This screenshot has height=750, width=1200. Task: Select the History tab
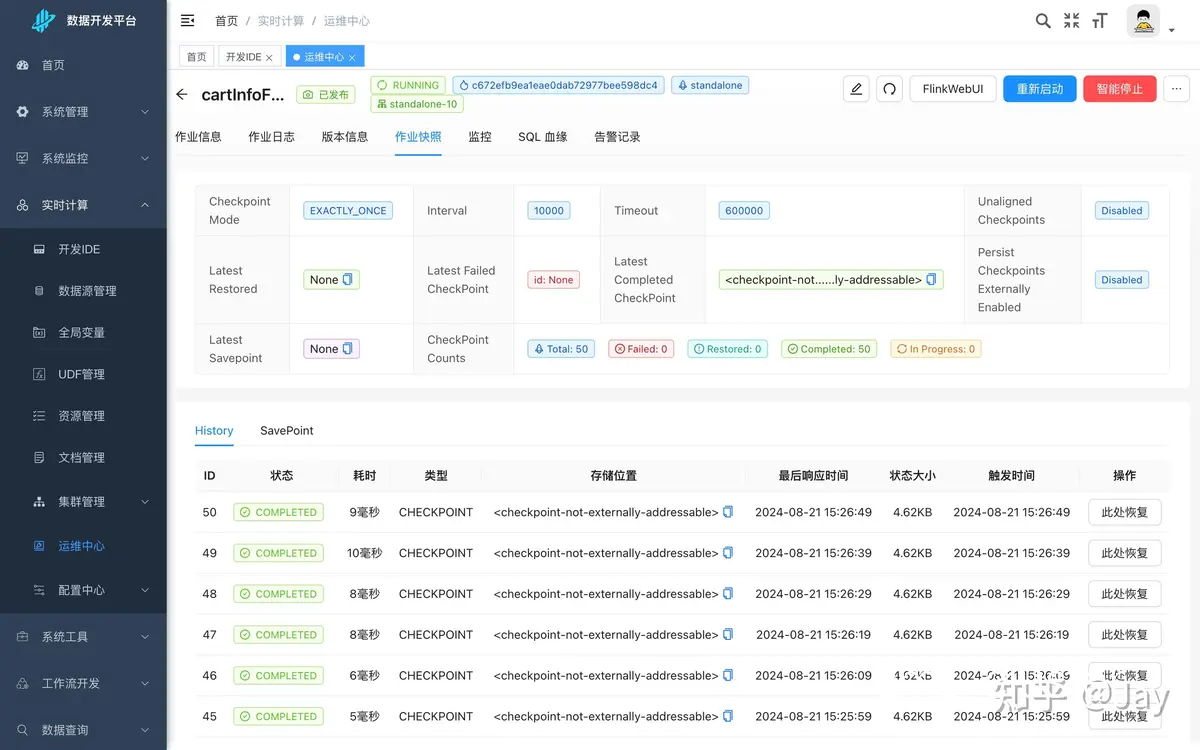point(214,431)
